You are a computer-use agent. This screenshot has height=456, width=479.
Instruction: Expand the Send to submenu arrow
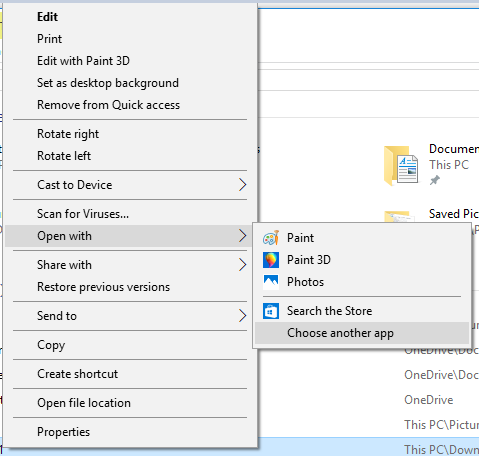coord(243,316)
